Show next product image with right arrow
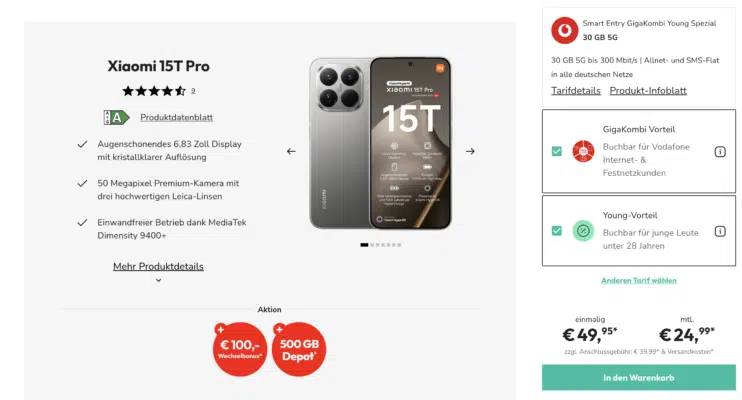 (x=470, y=151)
